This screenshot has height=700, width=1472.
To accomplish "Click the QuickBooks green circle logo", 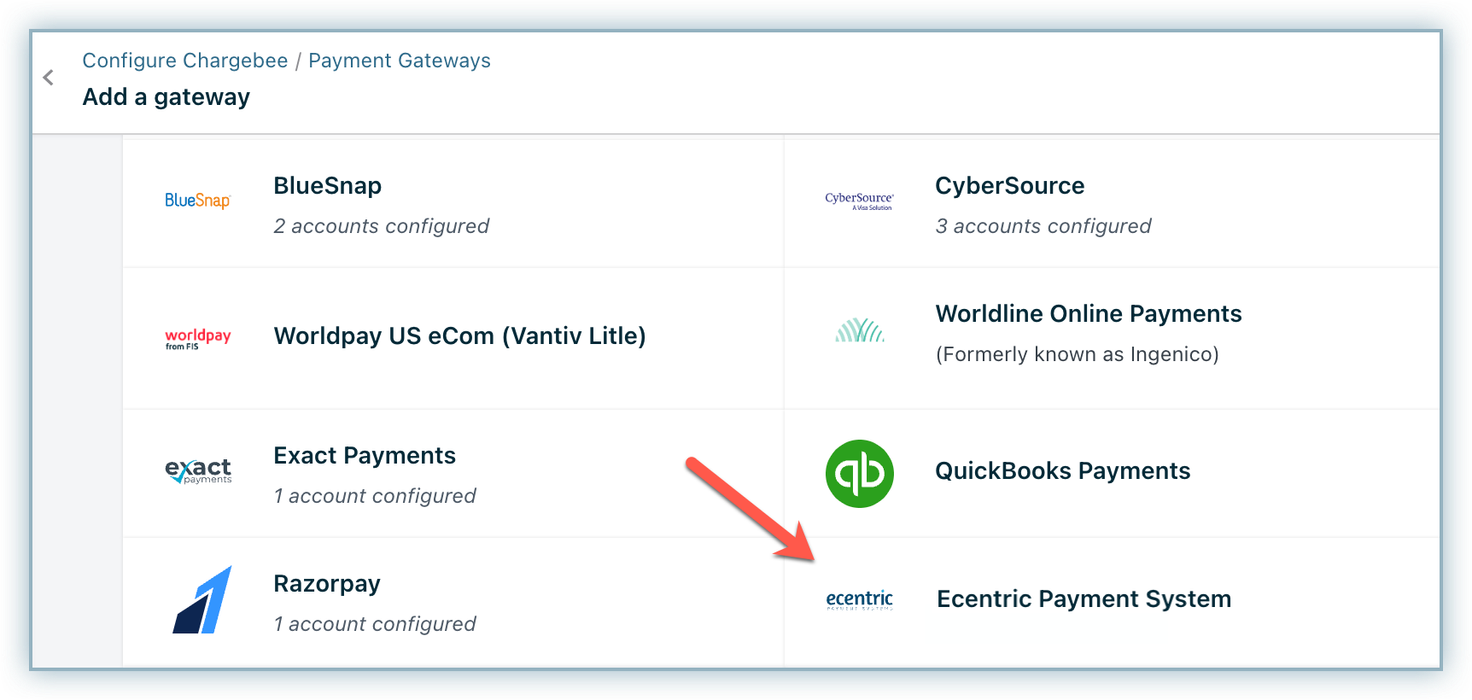I will tap(859, 473).
